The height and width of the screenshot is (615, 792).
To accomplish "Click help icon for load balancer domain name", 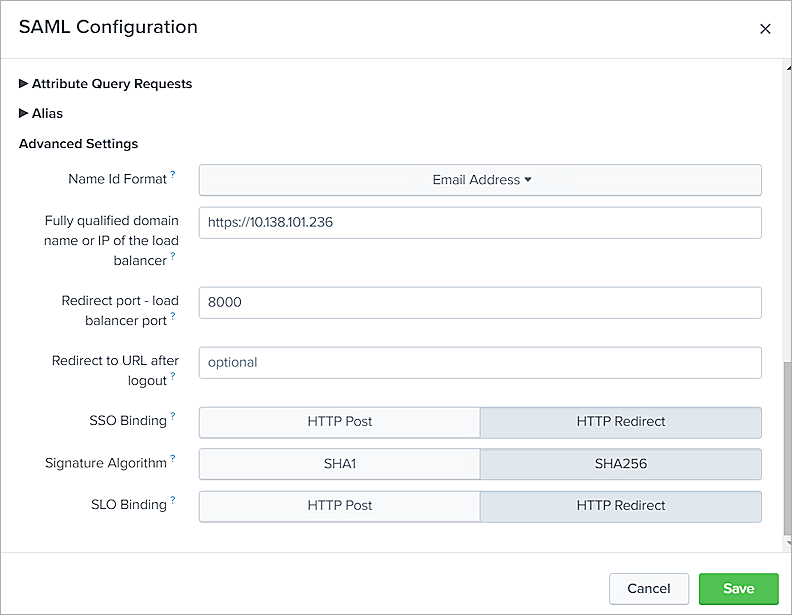I will click(173, 257).
